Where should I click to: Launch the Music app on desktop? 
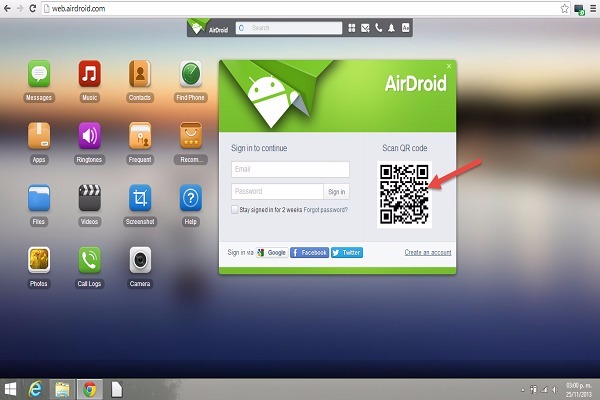click(90, 75)
